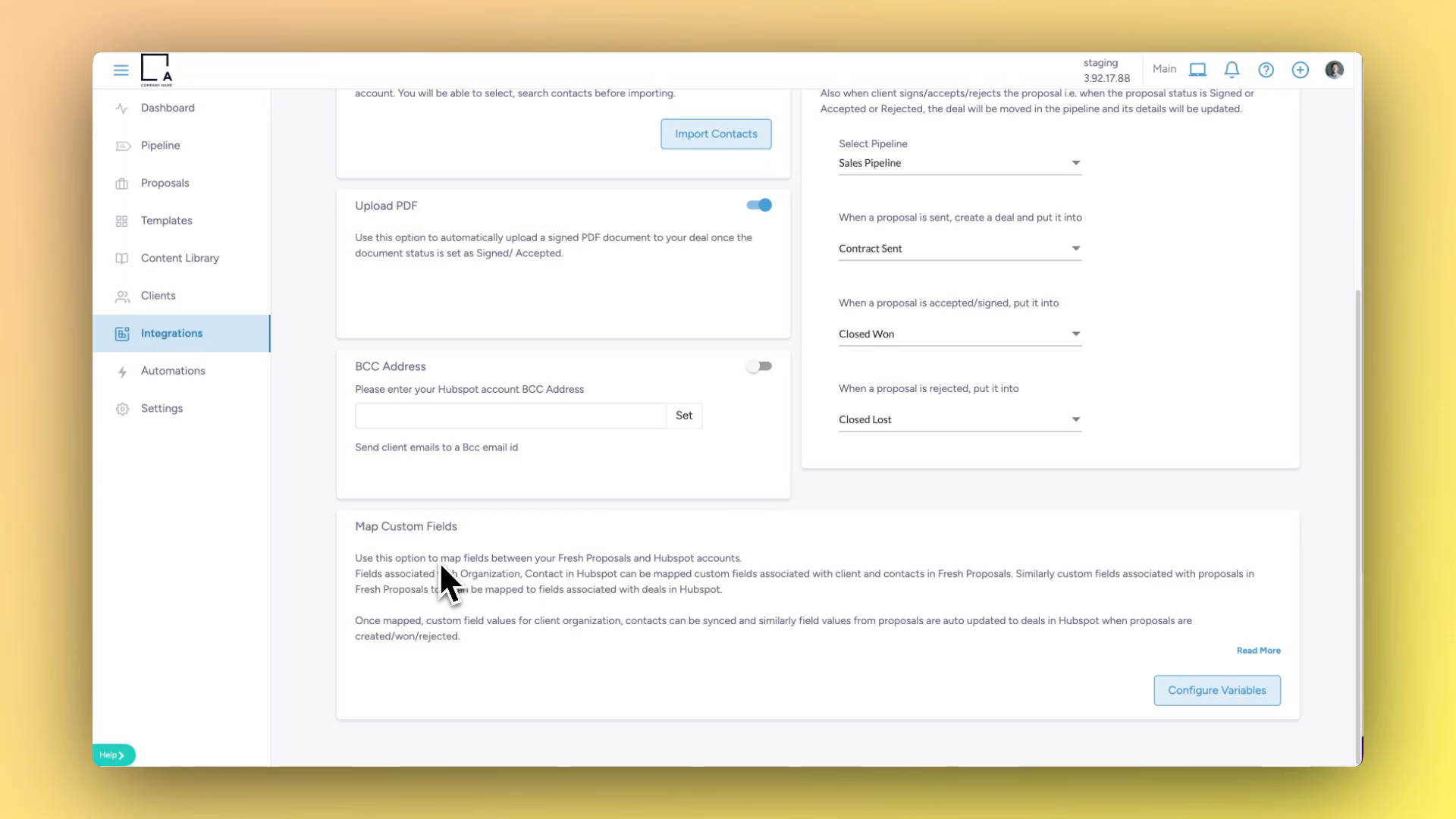Click the company logo icon
The image size is (1456, 819).
pos(156,70)
